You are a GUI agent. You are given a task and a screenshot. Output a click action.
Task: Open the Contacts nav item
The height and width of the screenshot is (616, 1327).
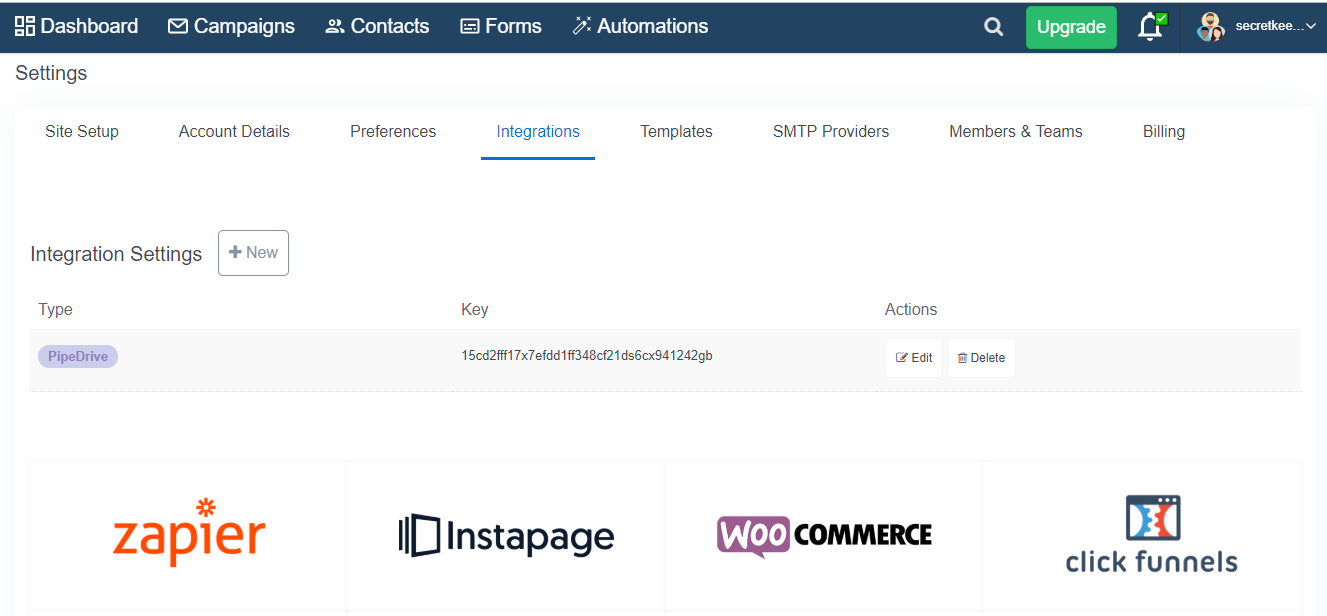tap(377, 27)
